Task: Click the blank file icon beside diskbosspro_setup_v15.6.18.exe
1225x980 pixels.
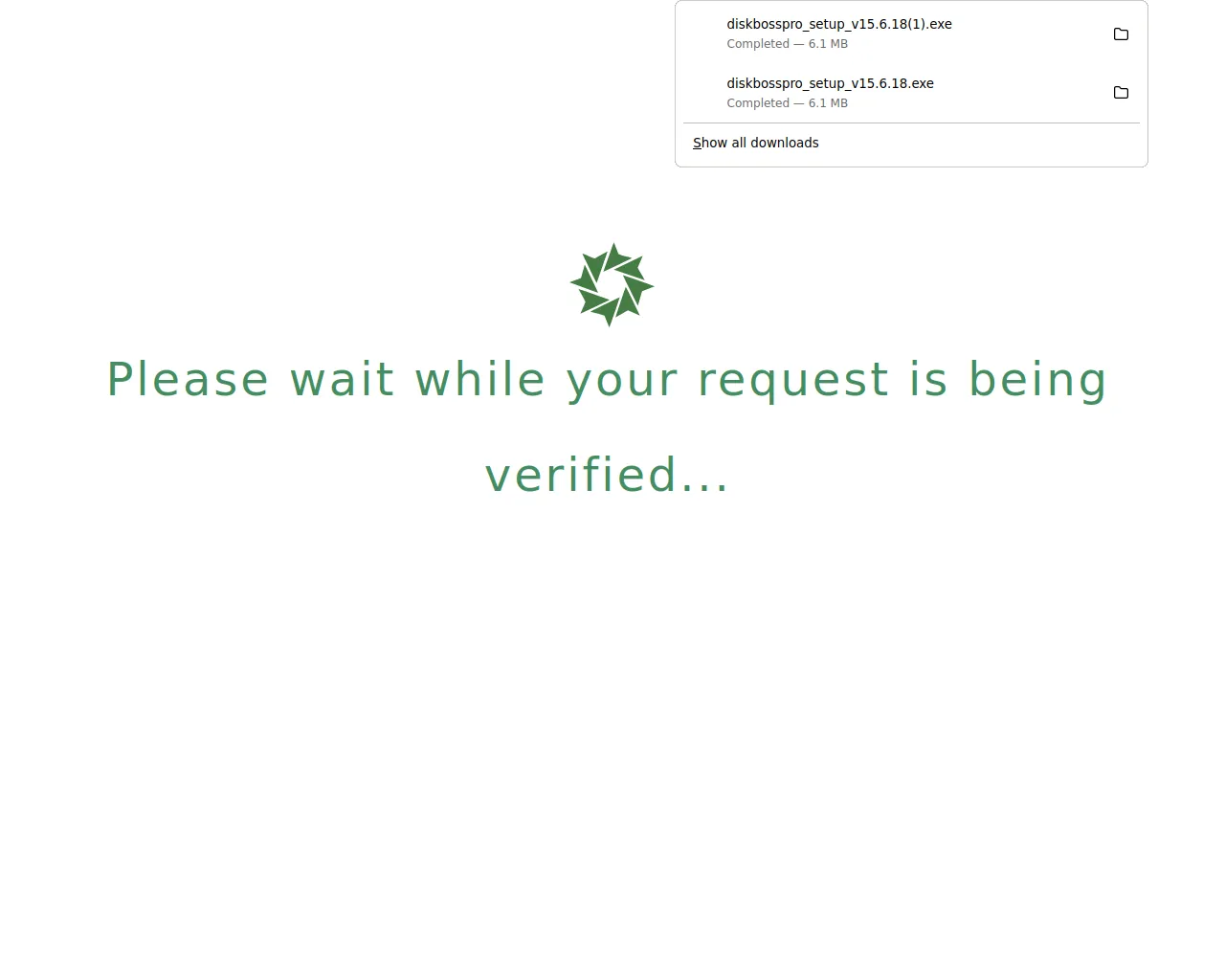Action: tap(706, 93)
